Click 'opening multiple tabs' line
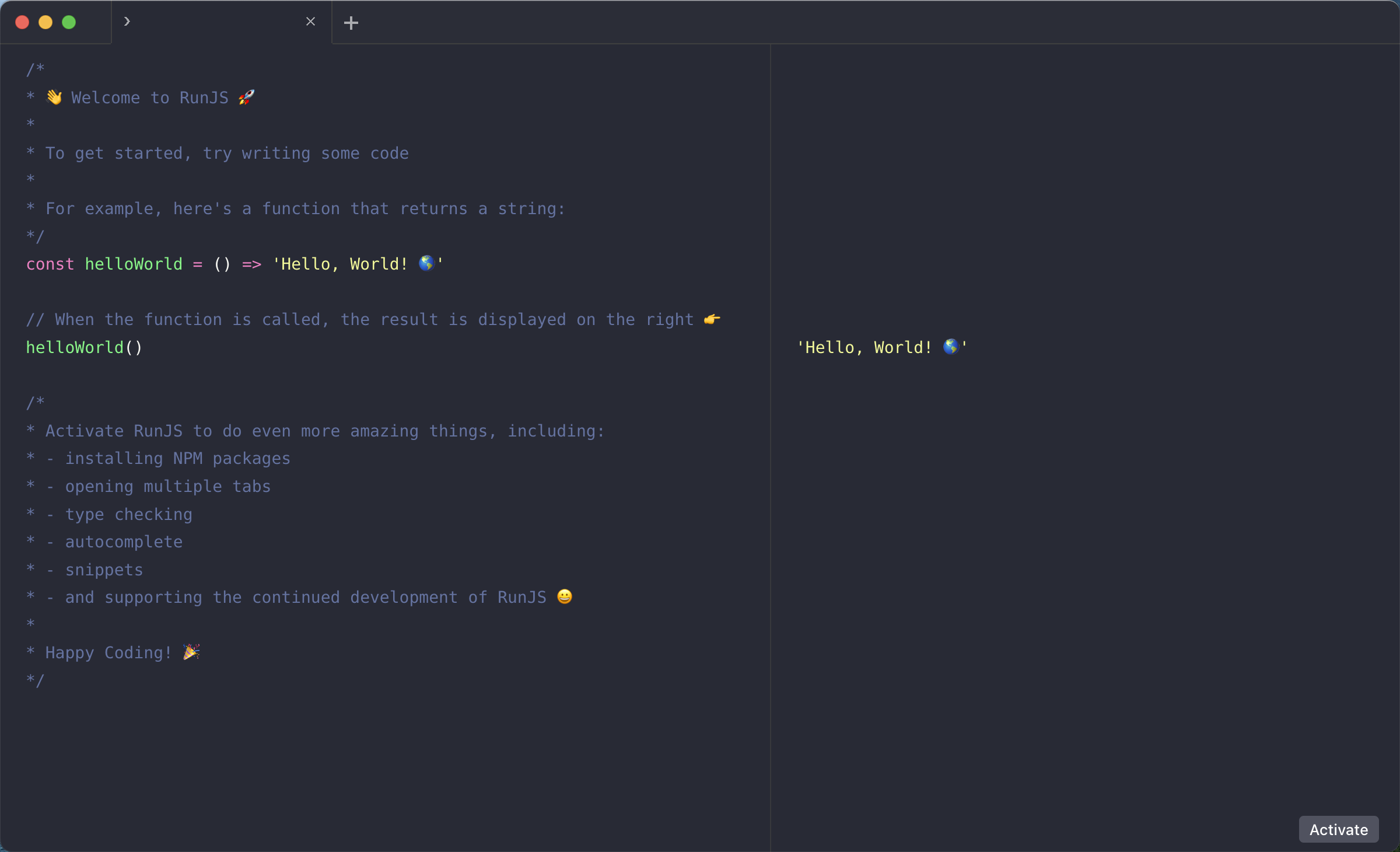The height and width of the screenshot is (852, 1400). coord(149,486)
